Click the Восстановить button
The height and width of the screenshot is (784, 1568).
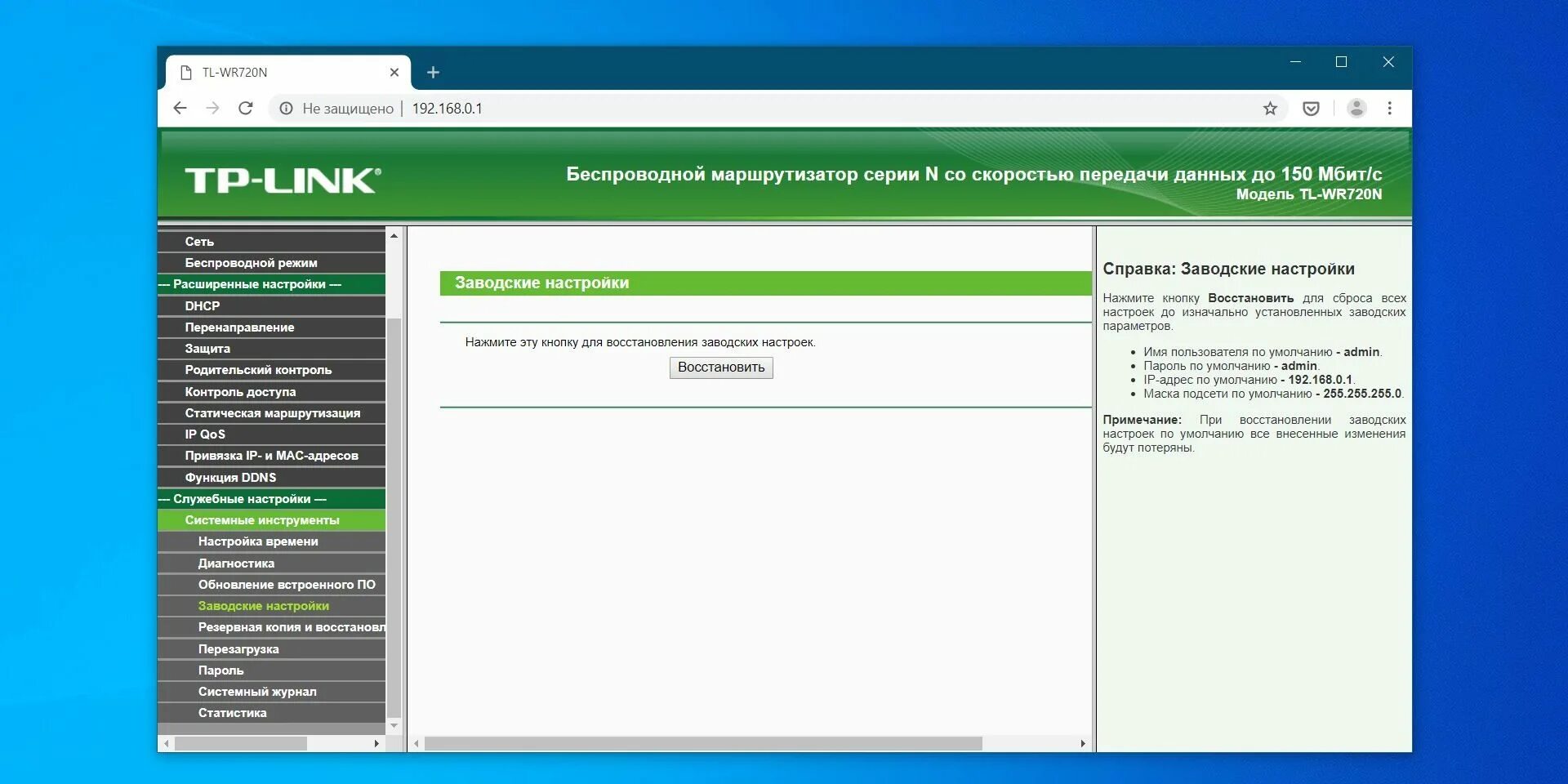tap(721, 367)
